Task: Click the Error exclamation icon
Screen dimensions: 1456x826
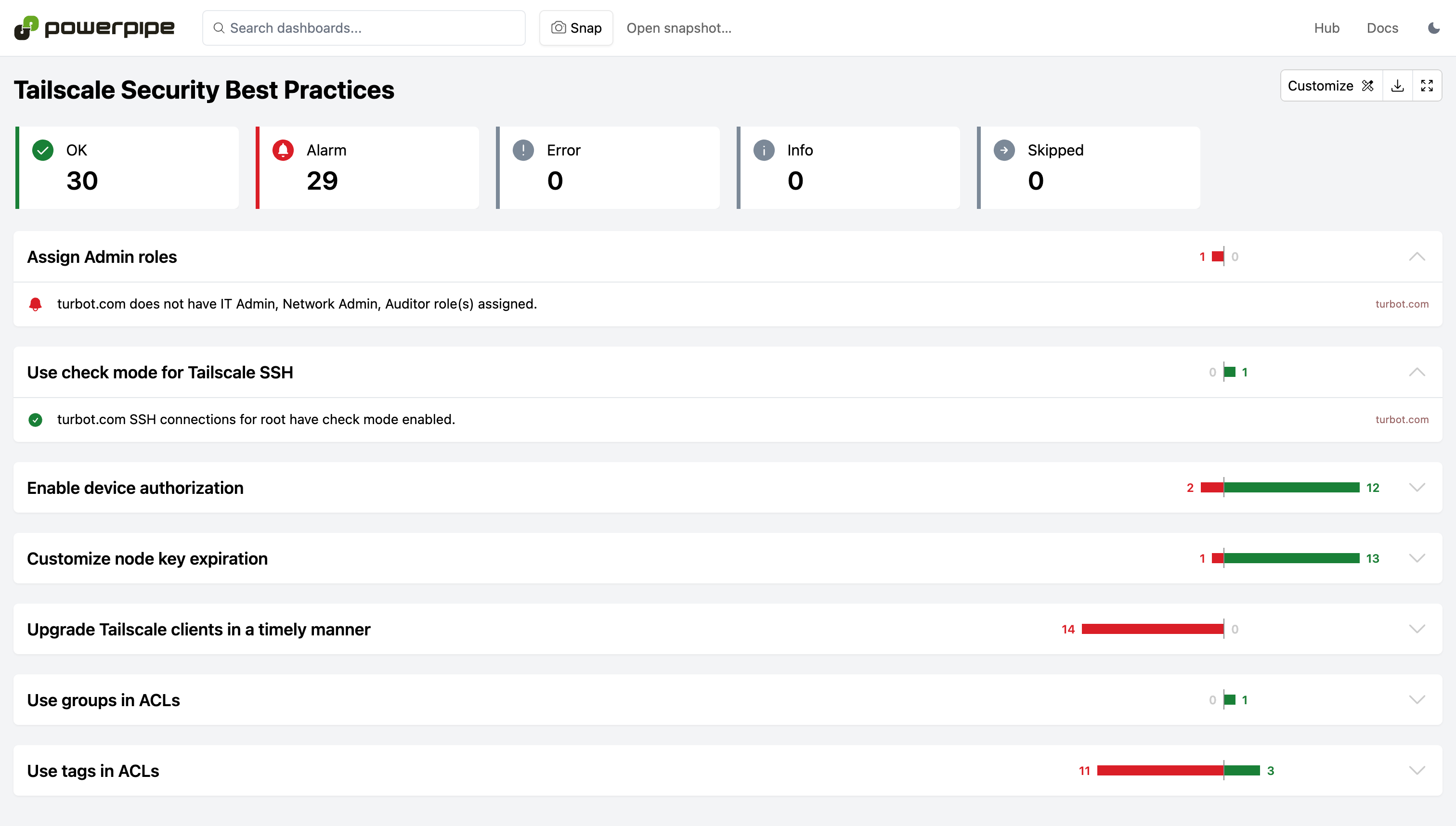Action: tap(523, 150)
